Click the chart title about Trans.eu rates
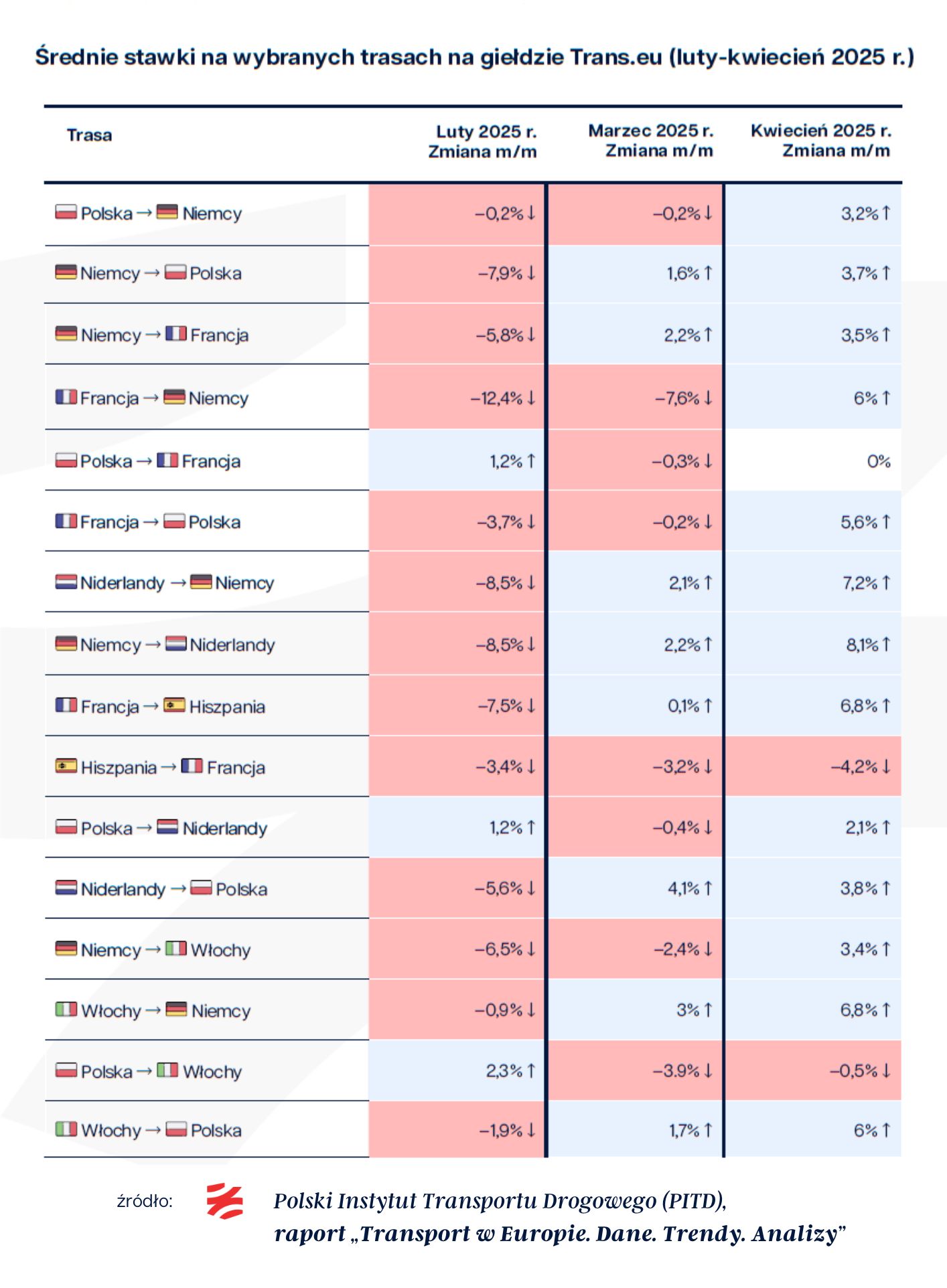947x1288 pixels. click(x=474, y=57)
